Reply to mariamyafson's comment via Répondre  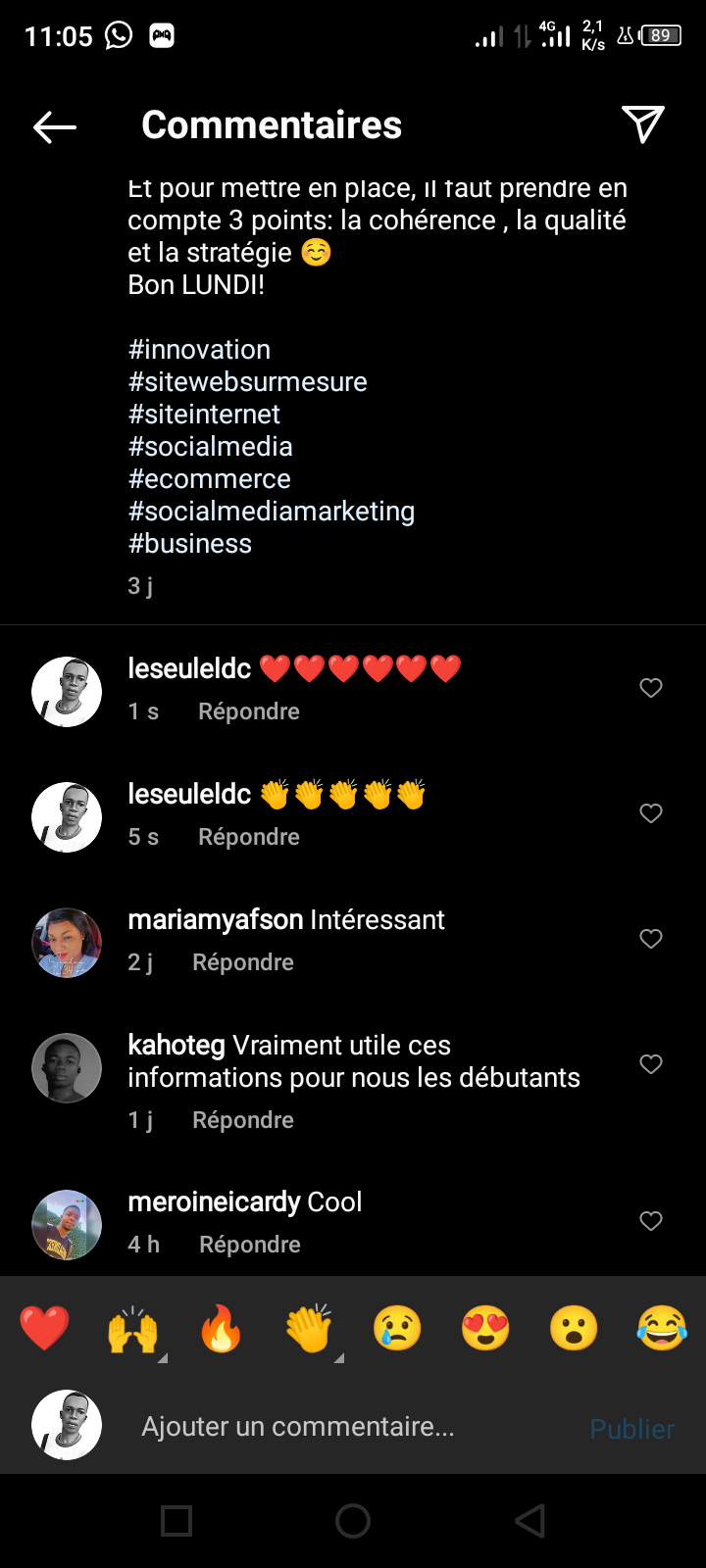243,962
